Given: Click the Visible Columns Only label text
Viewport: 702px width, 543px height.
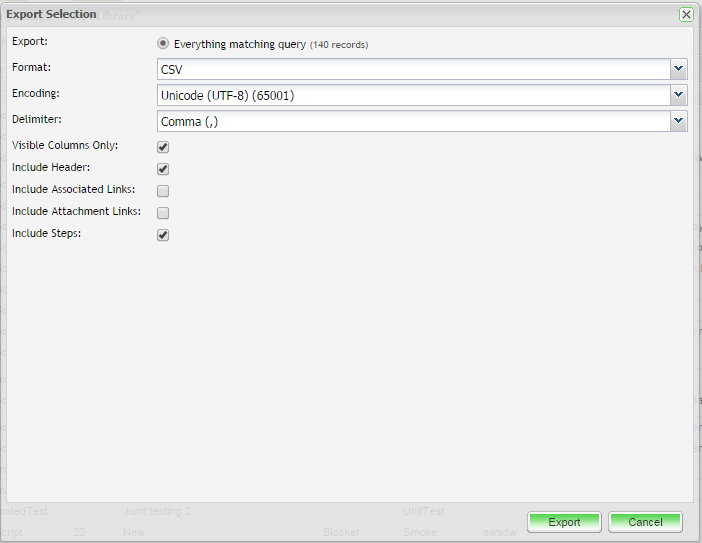Looking at the screenshot, I should point(65,145).
